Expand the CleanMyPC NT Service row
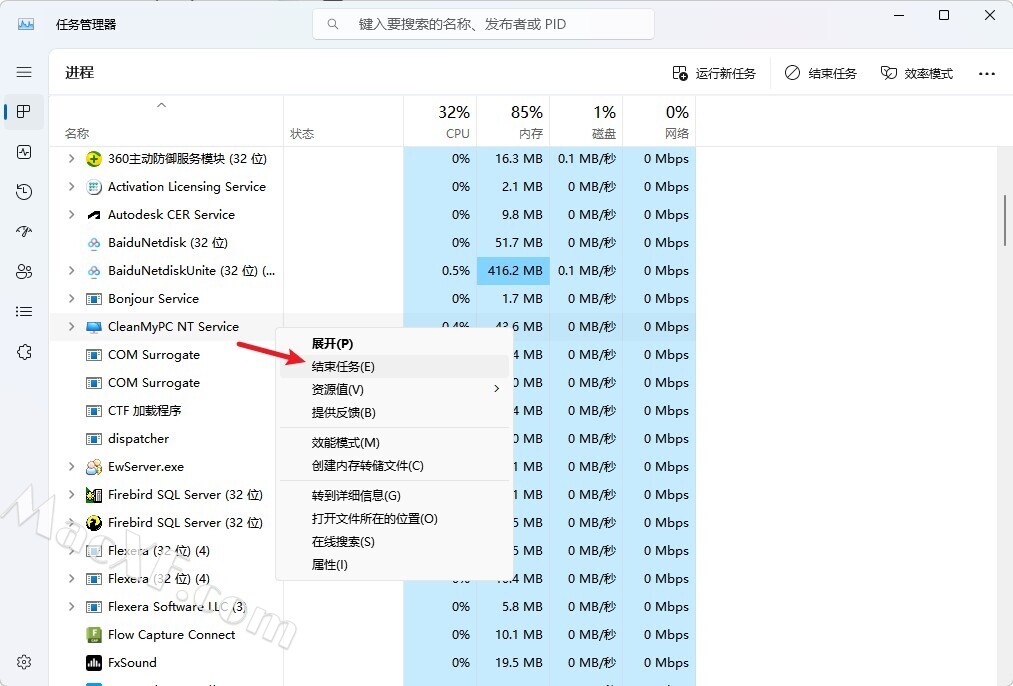Screen dimensions: 1013x686 tap(71, 327)
